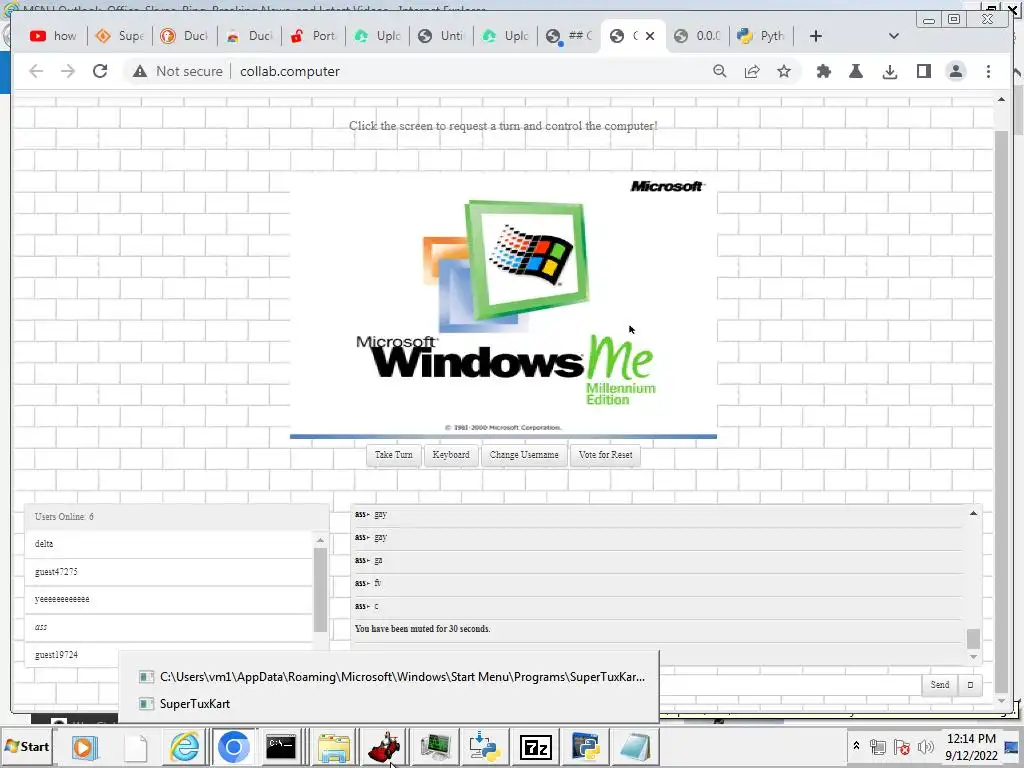Open the on-screen Keyboard button
The width and height of the screenshot is (1024, 768).
pos(451,455)
